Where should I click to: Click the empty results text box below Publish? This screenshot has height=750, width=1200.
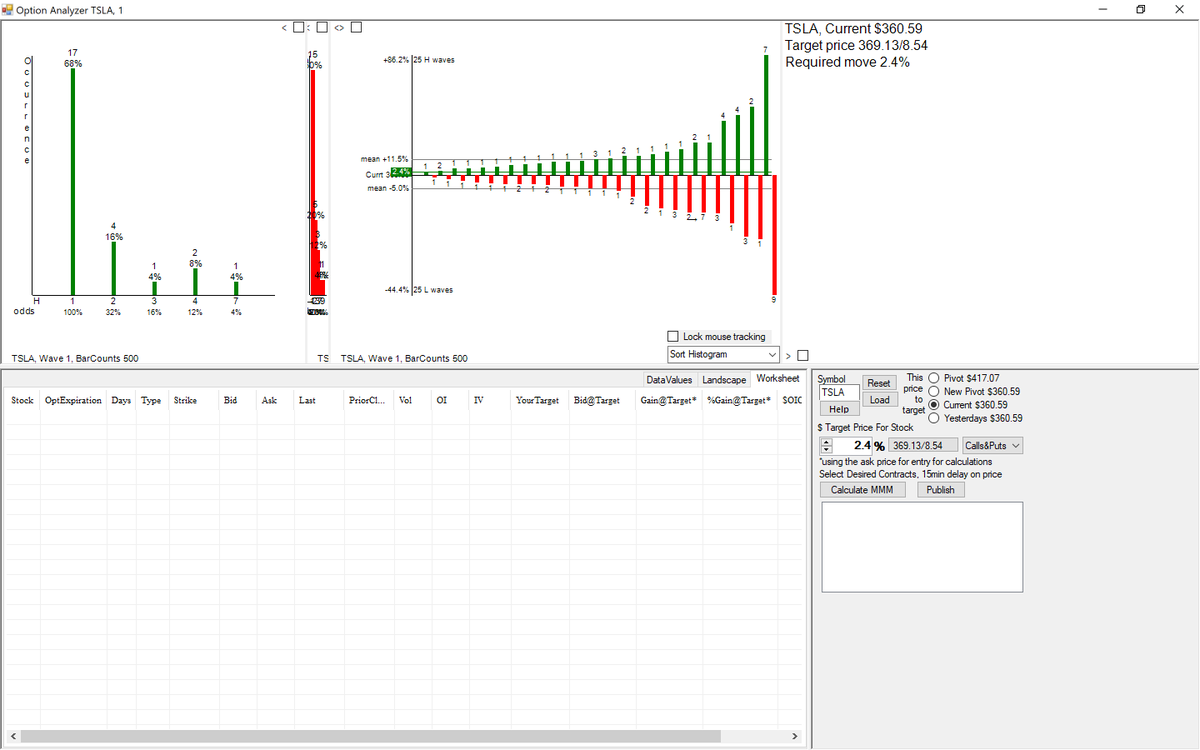[x=922, y=549]
